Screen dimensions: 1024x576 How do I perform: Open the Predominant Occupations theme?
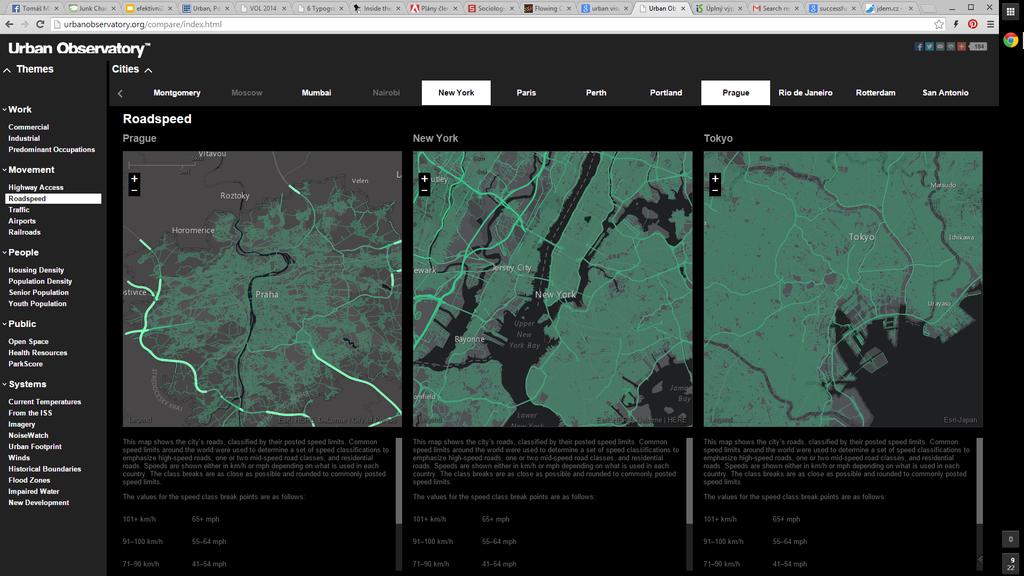(x=52, y=150)
